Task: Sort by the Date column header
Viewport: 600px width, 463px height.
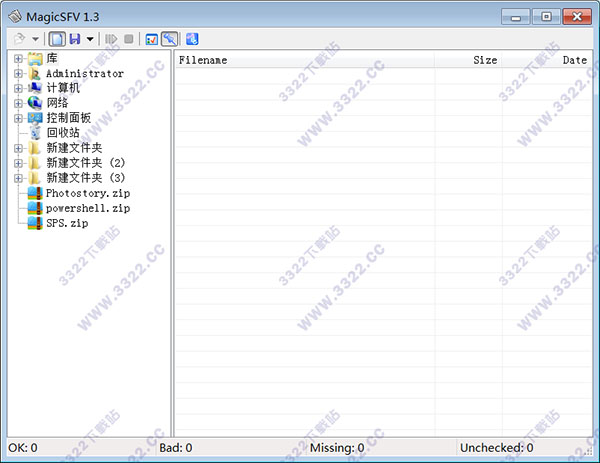Action: coord(547,60)
